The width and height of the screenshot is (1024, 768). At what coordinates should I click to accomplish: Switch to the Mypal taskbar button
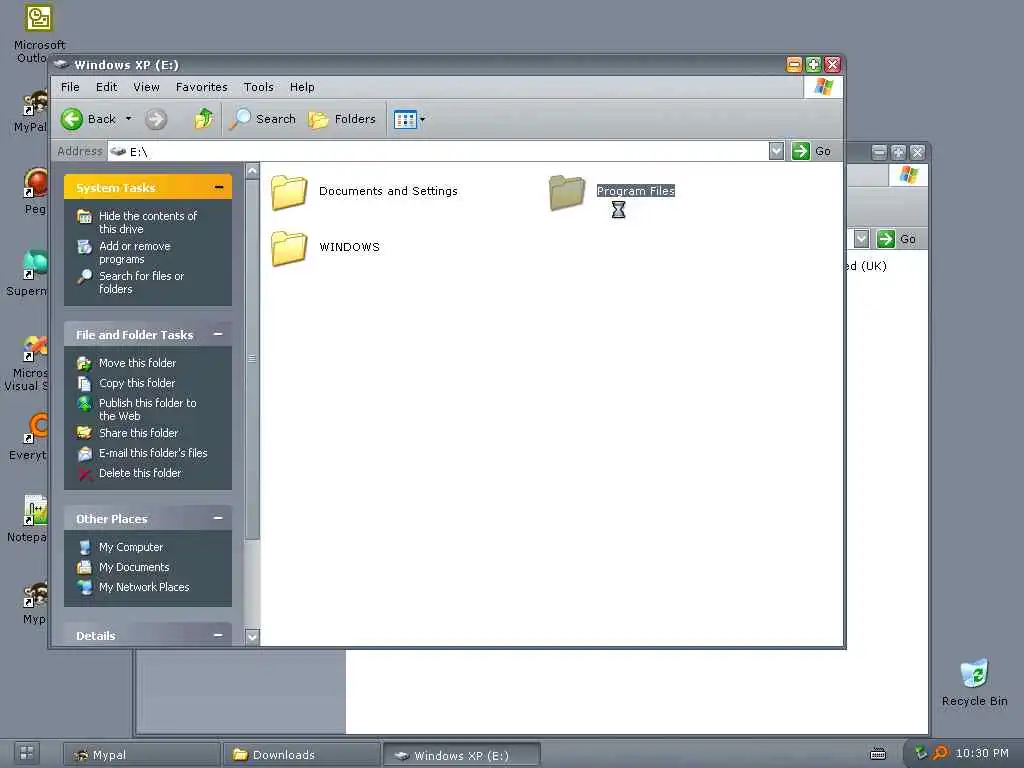[x=140, y=755]
